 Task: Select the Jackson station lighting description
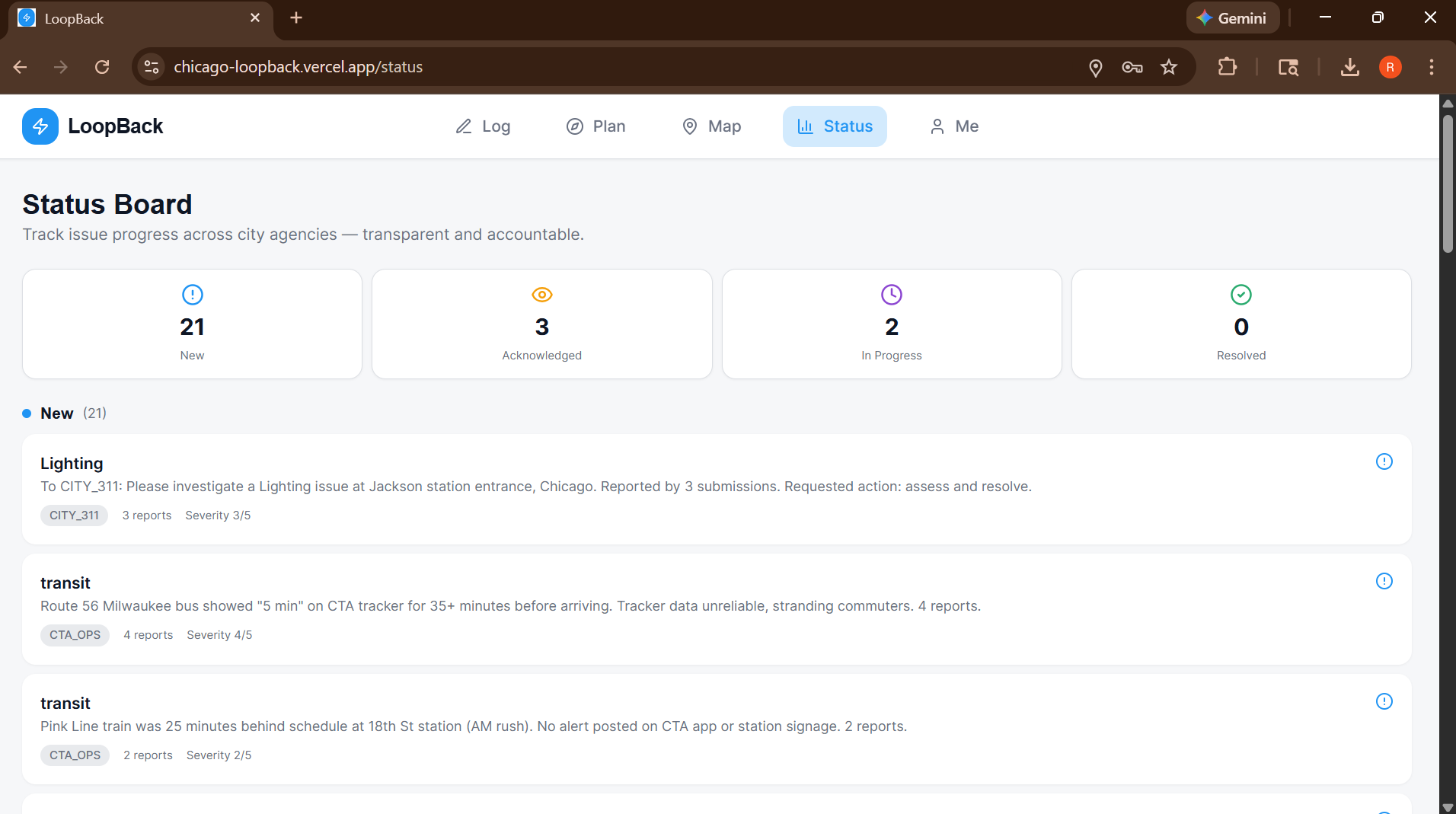click(x=536, y=487)
